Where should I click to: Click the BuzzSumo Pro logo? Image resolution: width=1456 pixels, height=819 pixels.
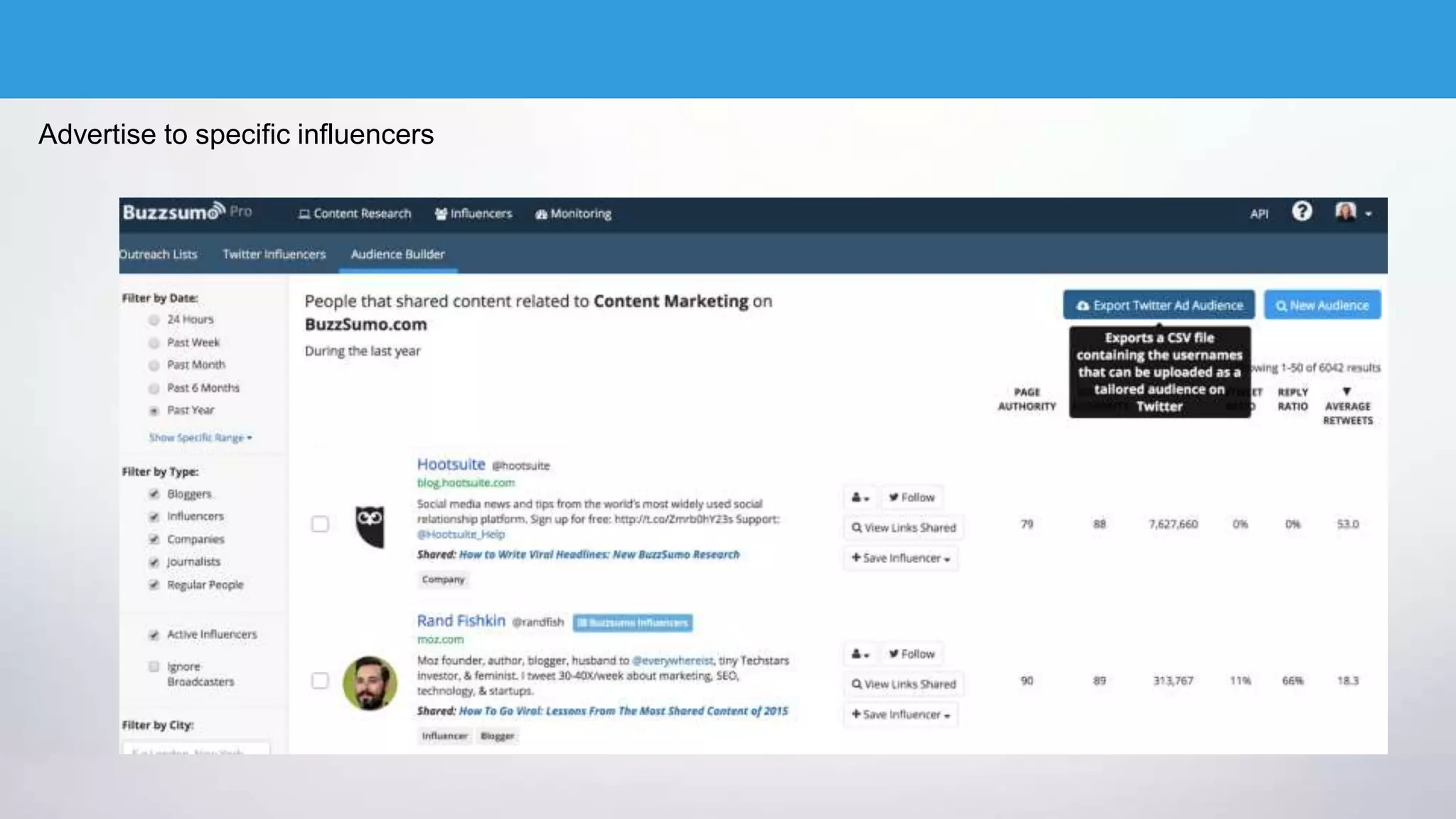188,212
